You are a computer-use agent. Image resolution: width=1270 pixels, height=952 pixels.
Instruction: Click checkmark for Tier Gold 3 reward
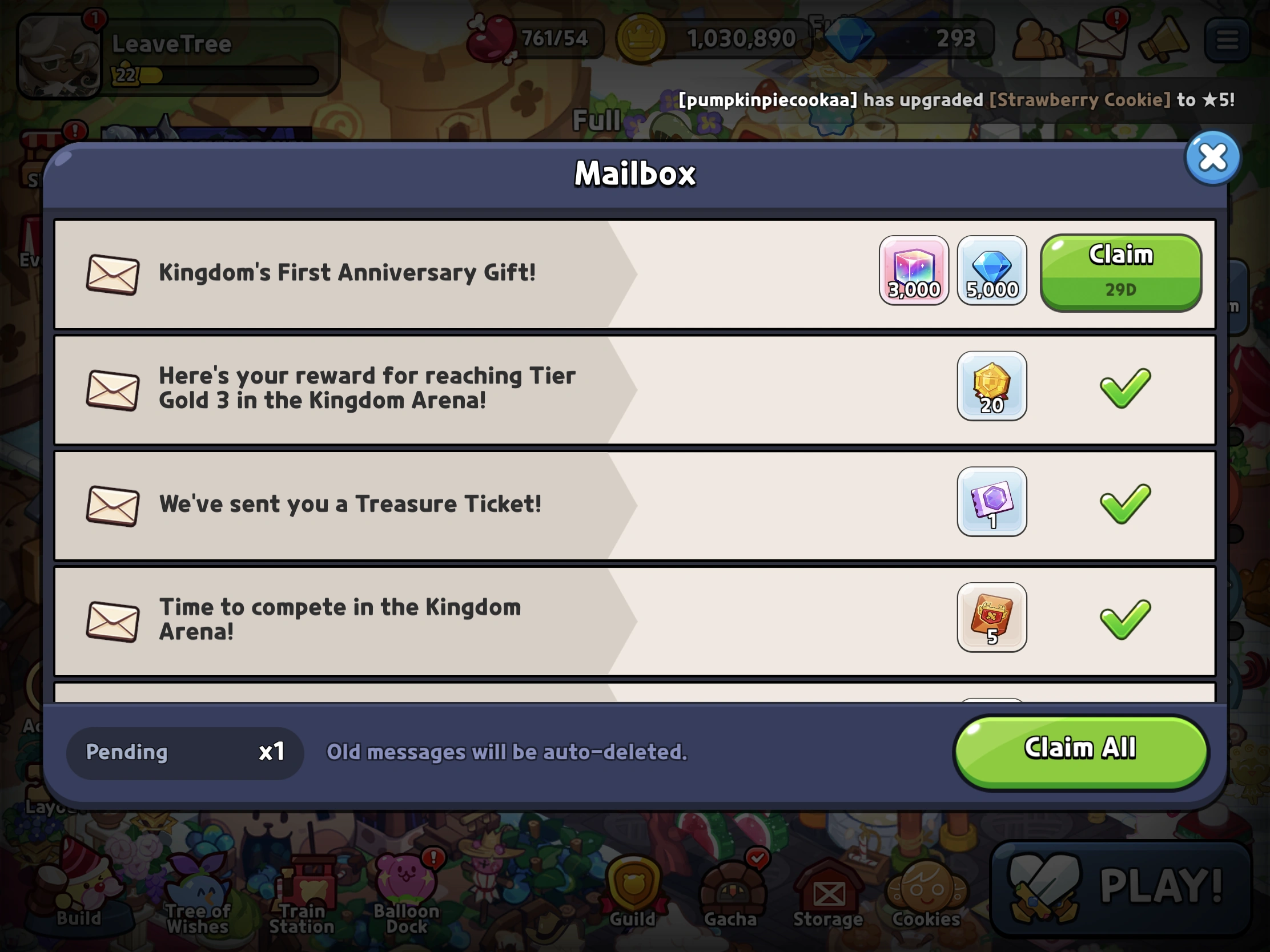pos(1126,388)
